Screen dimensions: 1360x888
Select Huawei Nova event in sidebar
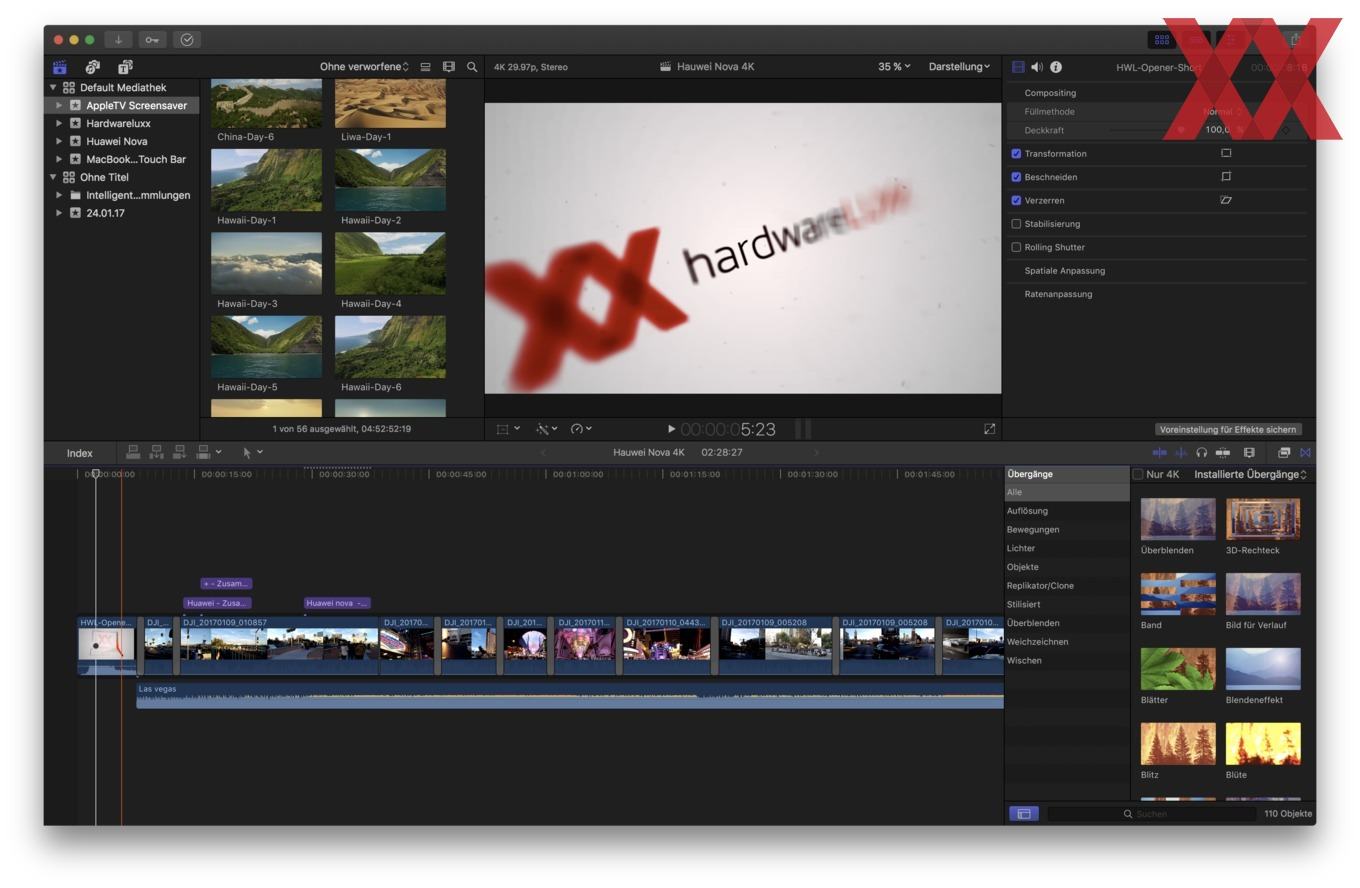point(117,141)
